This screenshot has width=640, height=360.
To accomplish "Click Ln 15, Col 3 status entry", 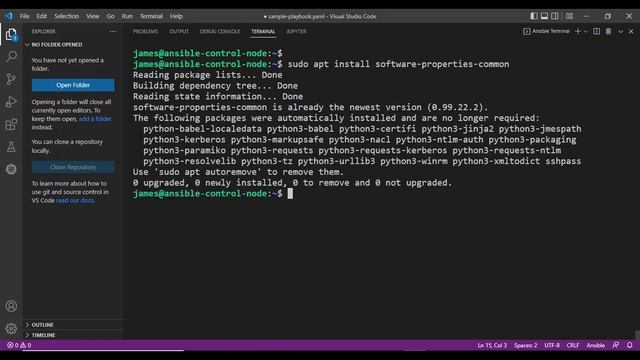I will pos(492,345).
